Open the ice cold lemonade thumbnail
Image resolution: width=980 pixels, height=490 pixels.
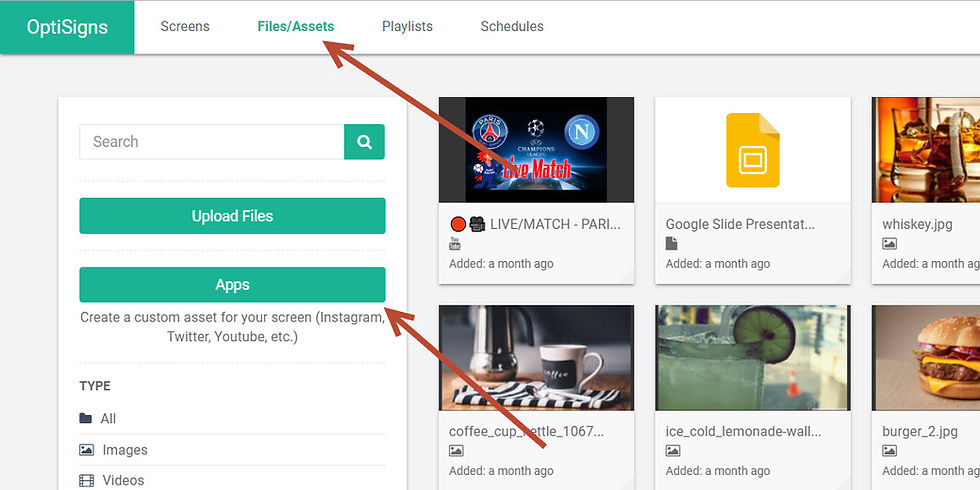752,358
